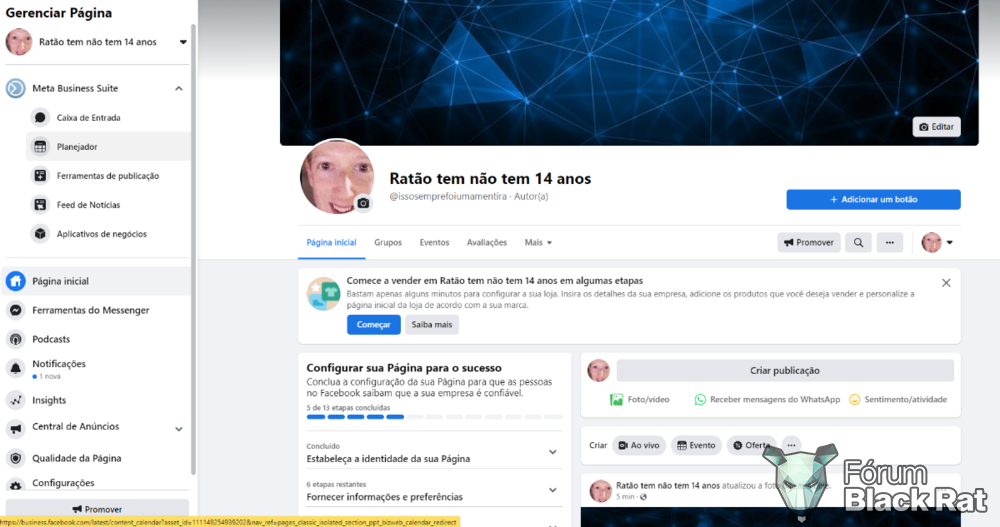Screen dimensions: 1000x527
Task: Switch to the Página inicial tab
Action: (x=331, y=242)
